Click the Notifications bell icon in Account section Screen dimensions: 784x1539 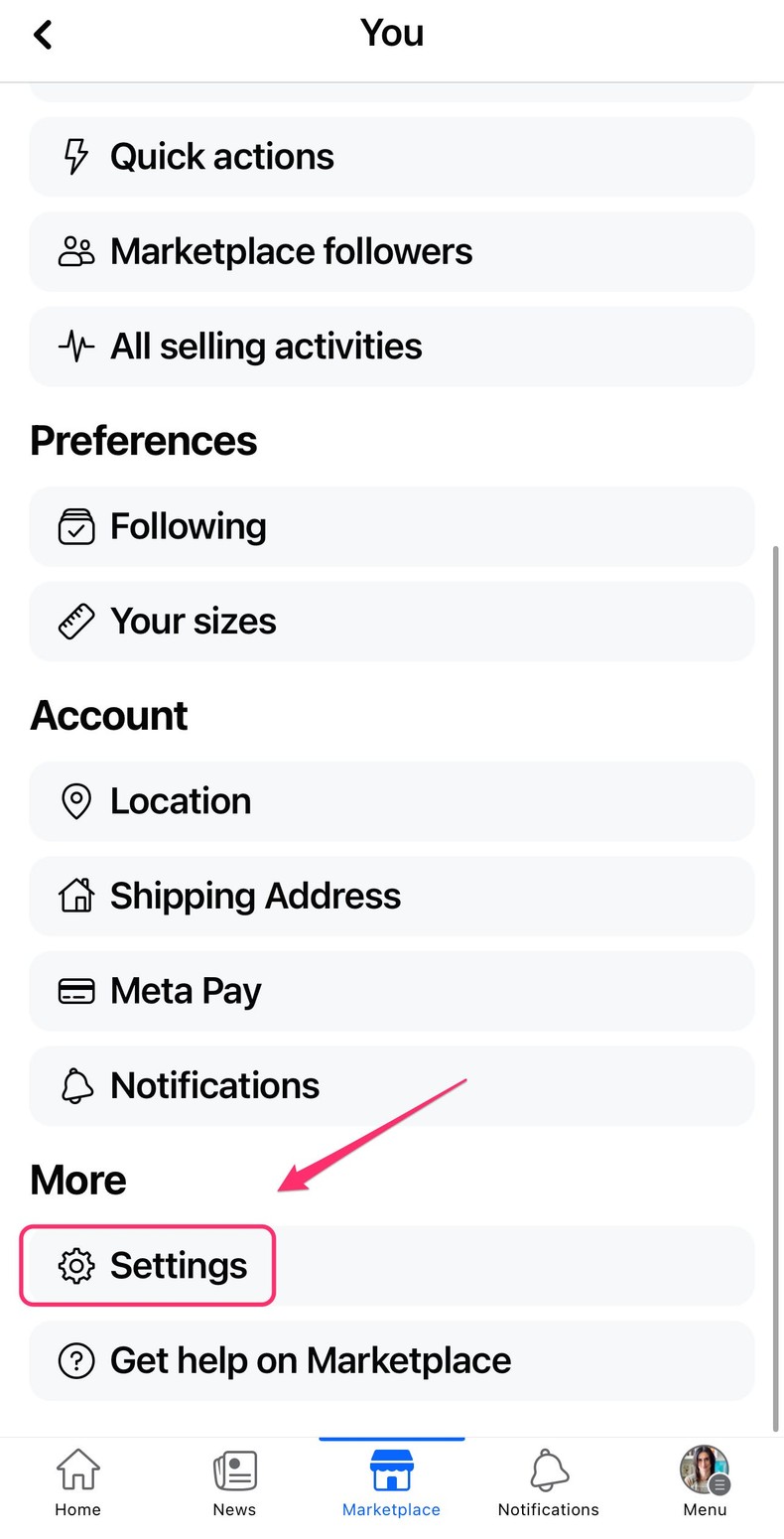[x=76, y=1084]
